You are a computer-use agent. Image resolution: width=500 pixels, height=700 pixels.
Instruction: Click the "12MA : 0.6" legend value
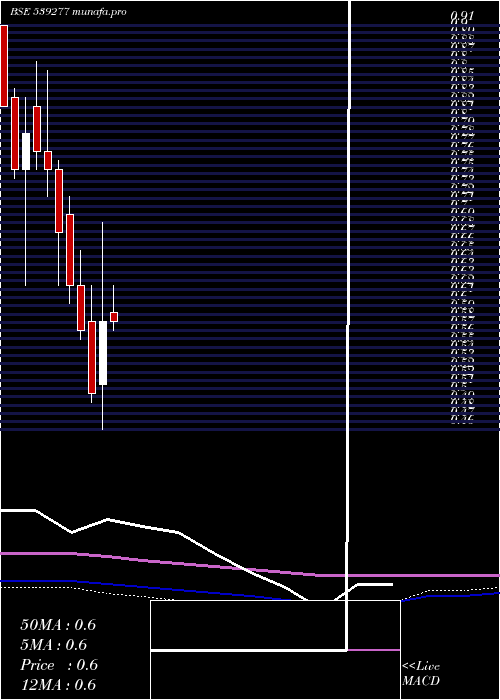[58, 685]
